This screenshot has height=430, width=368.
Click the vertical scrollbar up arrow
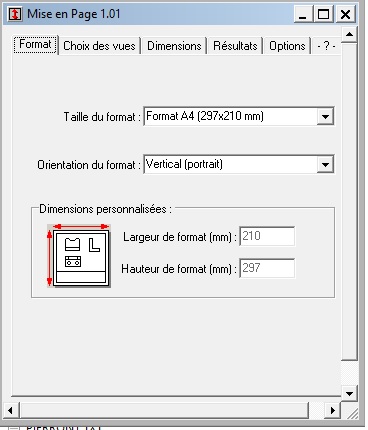pos(349,34)
